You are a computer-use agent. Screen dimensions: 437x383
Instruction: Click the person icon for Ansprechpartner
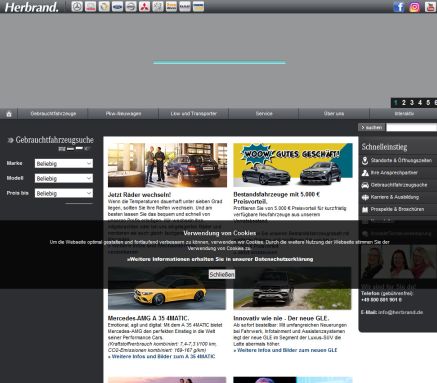[365, 173]
